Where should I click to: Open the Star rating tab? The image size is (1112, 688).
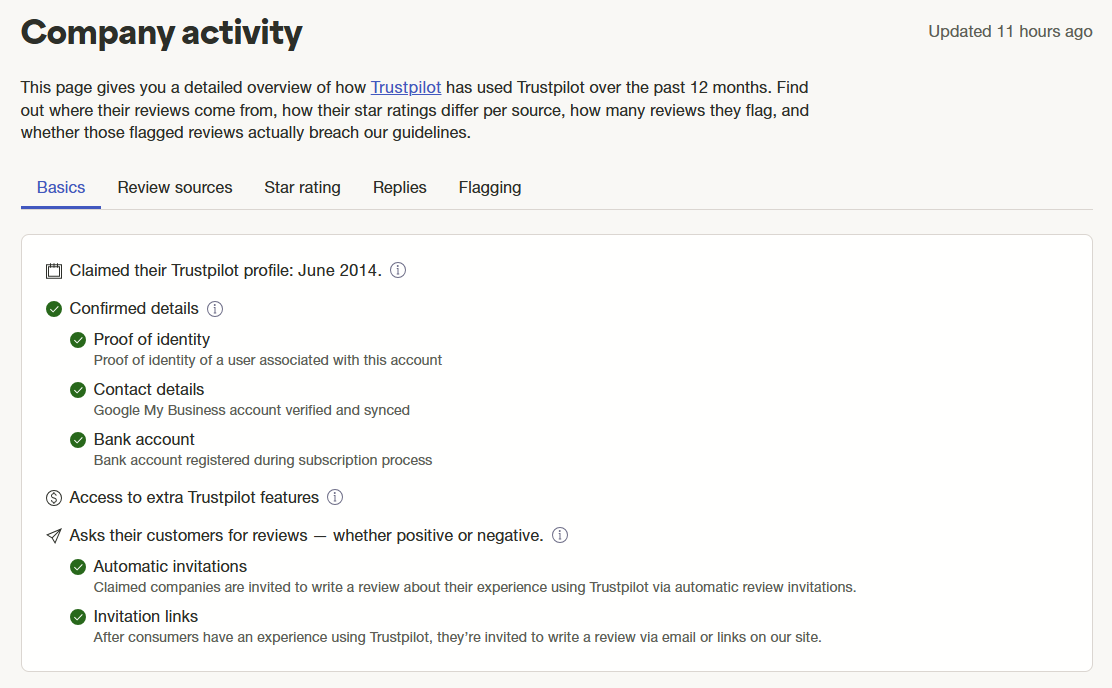click(302, 187)
